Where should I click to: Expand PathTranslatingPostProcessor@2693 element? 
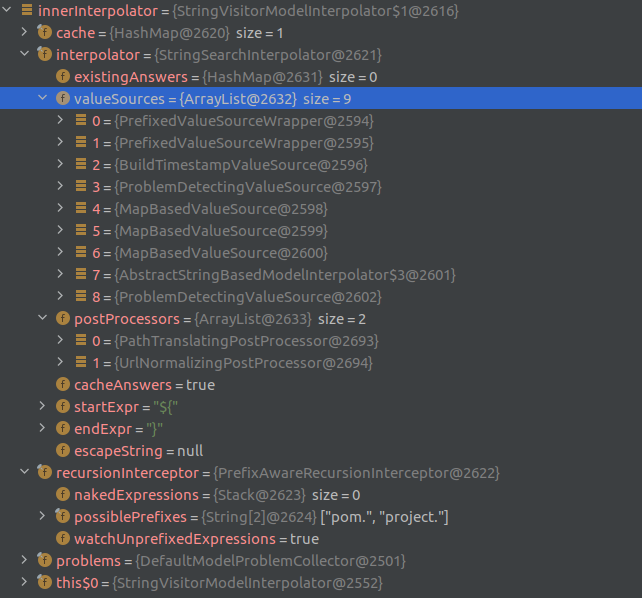click(60, 340)
